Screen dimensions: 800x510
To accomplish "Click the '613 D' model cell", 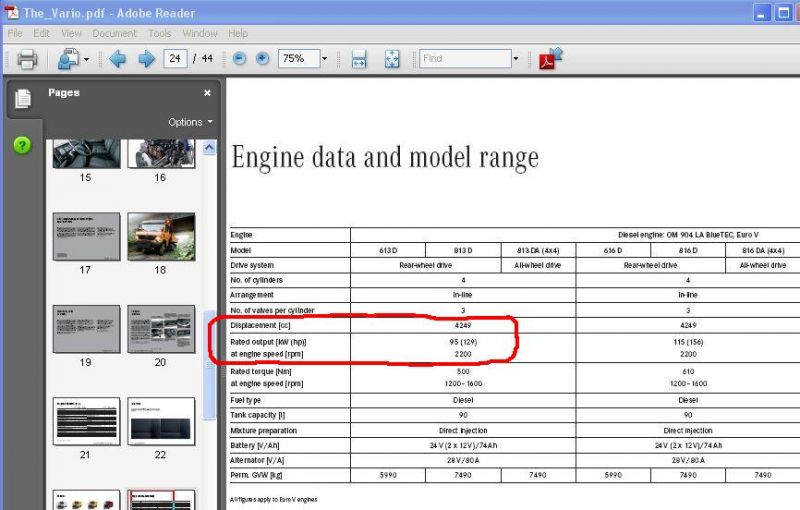I will (x=388, y=250).
